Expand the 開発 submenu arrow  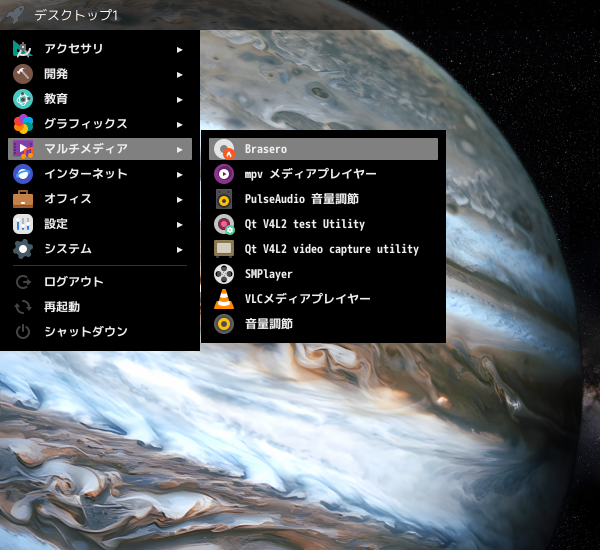[x=179, y=75]
